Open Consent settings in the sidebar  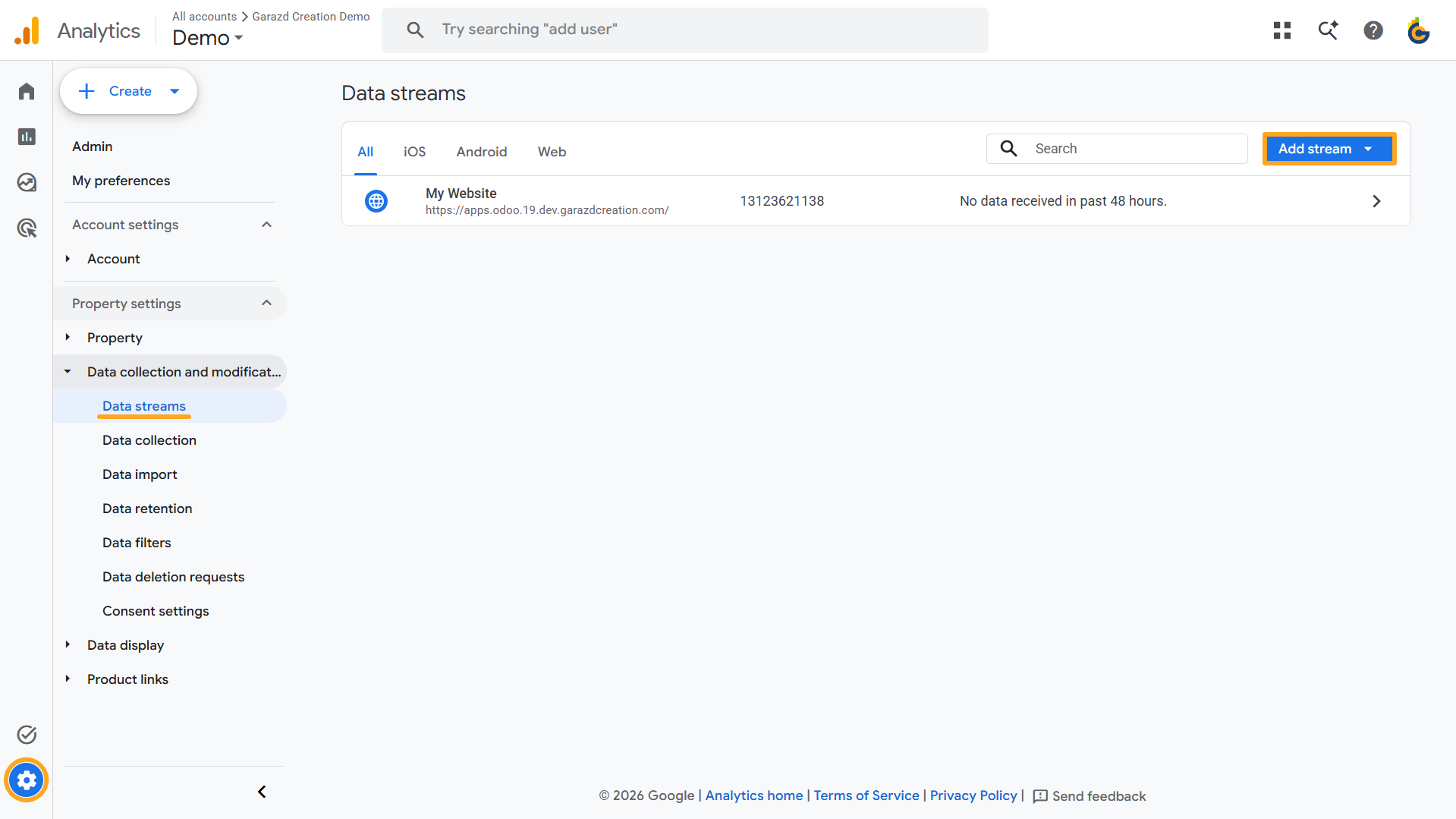[x=156, y=611]
